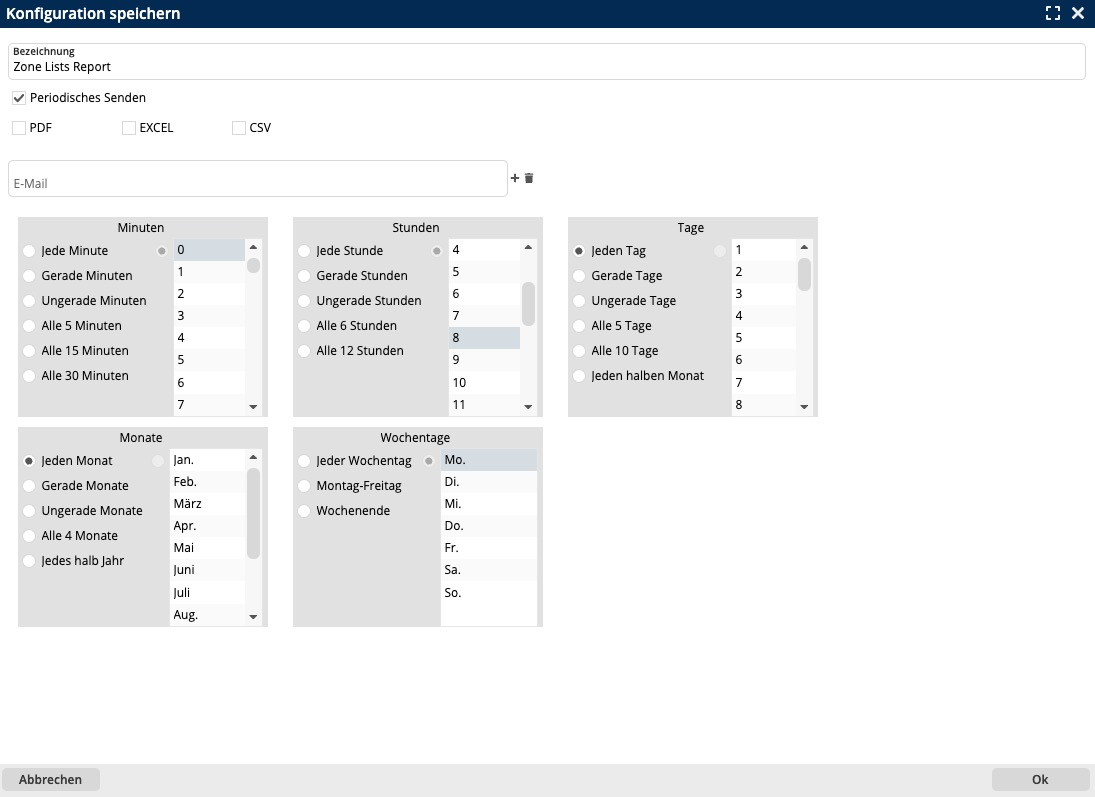Select Jede Stunde radio button
This screenshot has width=1095, height=797.
tap(304, 251)
